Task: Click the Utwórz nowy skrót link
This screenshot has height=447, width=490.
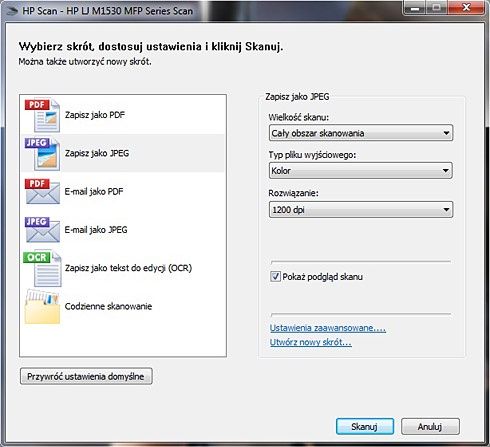Action: click(x=311, y=342)
